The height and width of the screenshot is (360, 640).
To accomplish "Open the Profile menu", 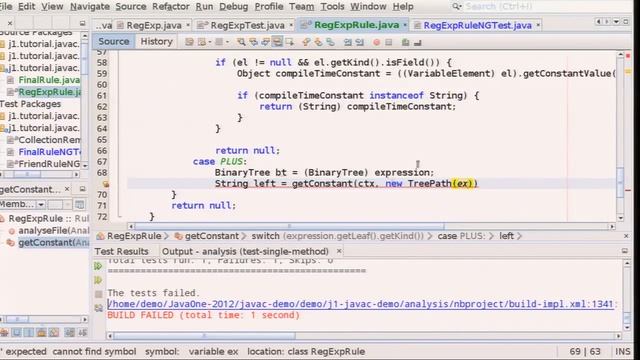I will coord(269,7).
